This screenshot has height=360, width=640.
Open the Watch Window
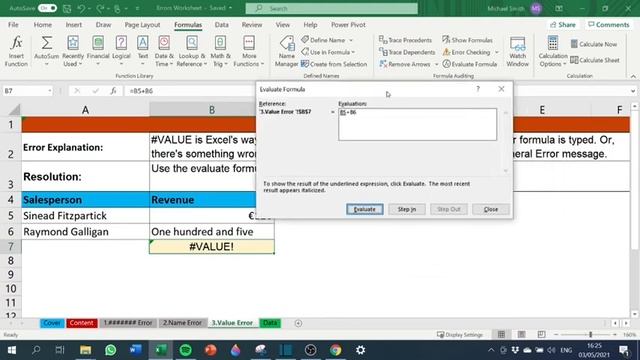click(518, 51)
